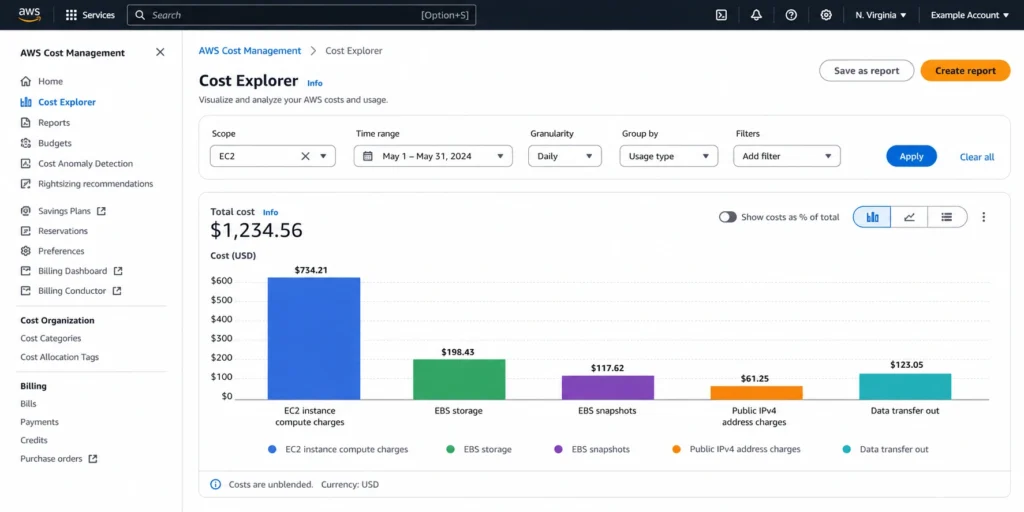Open the N. Virginia region selector
Viewport: 1024px width, 512px height.
tap(881, 15)
